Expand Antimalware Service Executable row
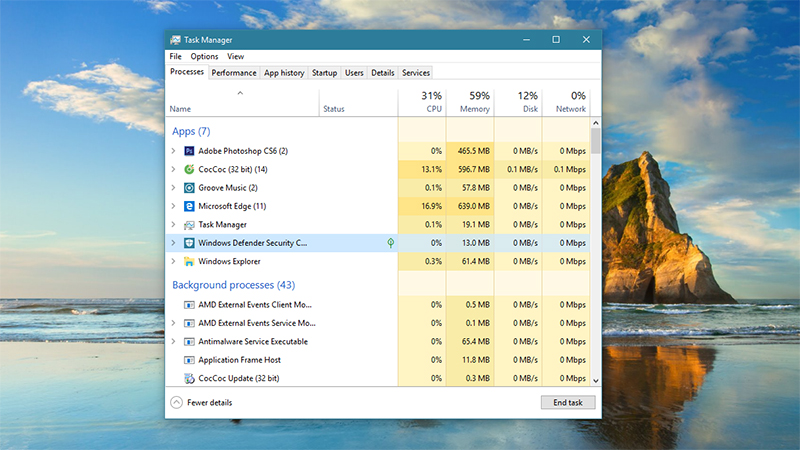Screen dimensions: 800x450 [173, 341]
